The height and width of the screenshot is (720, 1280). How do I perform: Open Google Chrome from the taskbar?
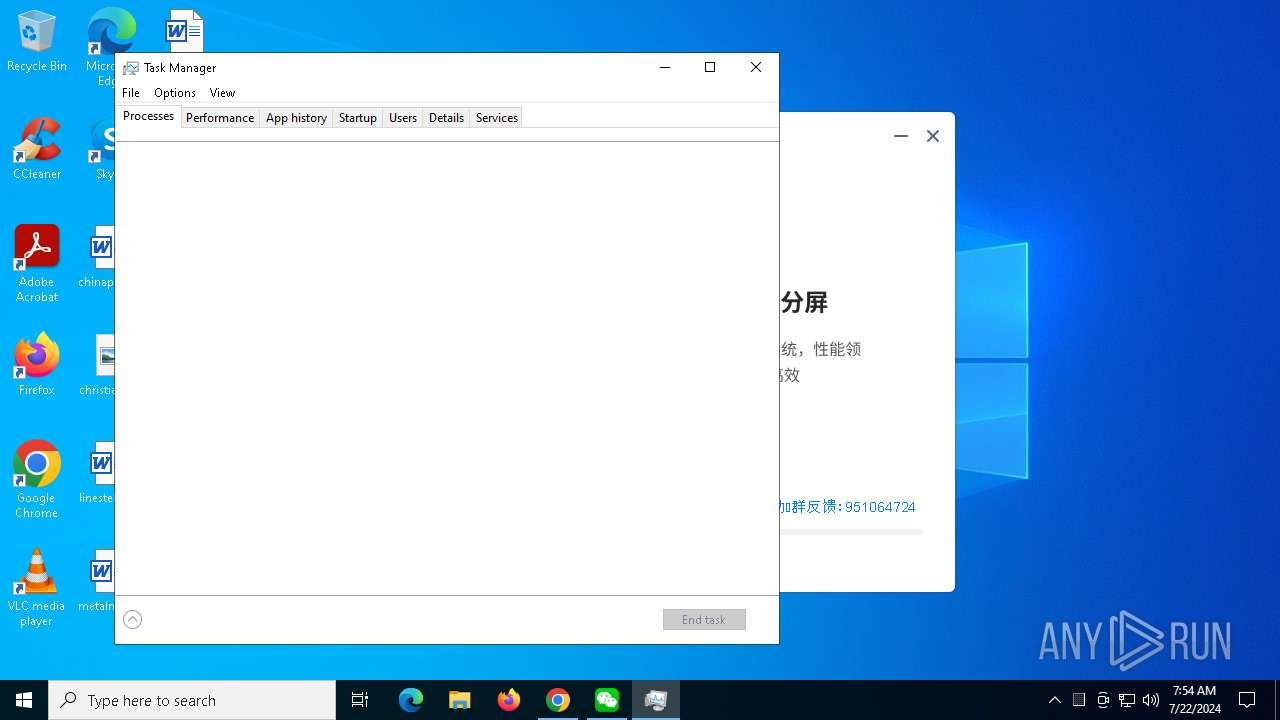(x=558, y=700)
